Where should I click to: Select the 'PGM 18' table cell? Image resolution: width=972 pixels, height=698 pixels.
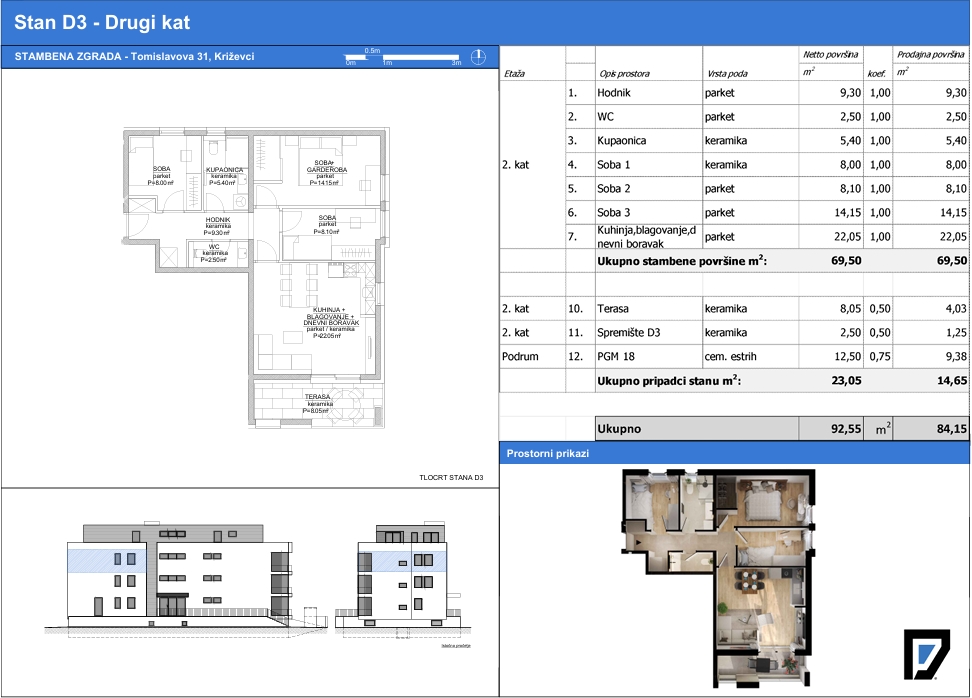point(648,356)
